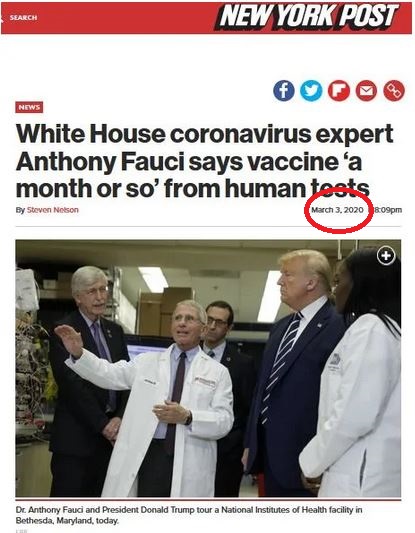415x533 pixels.
Task: Click the word "coronavirus" in headline
Action: (240, 134)
